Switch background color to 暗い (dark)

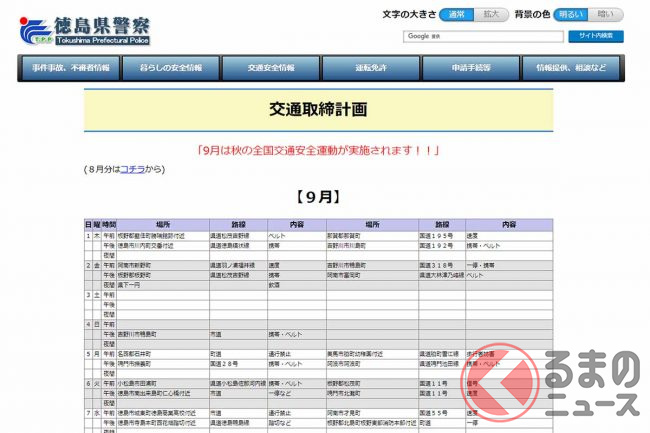point(604,15)
